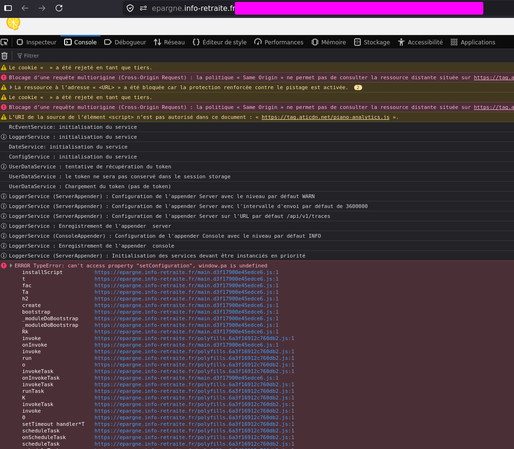The image size is (514, 449).
Task: Expand the ERROR TypeError stack trace
Action: [x=11, y=266]
